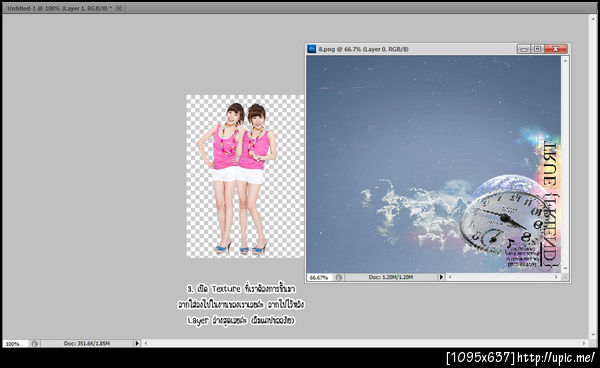Click the 66.67% zoom field in the 8.png window

click(x=320, y=277)
